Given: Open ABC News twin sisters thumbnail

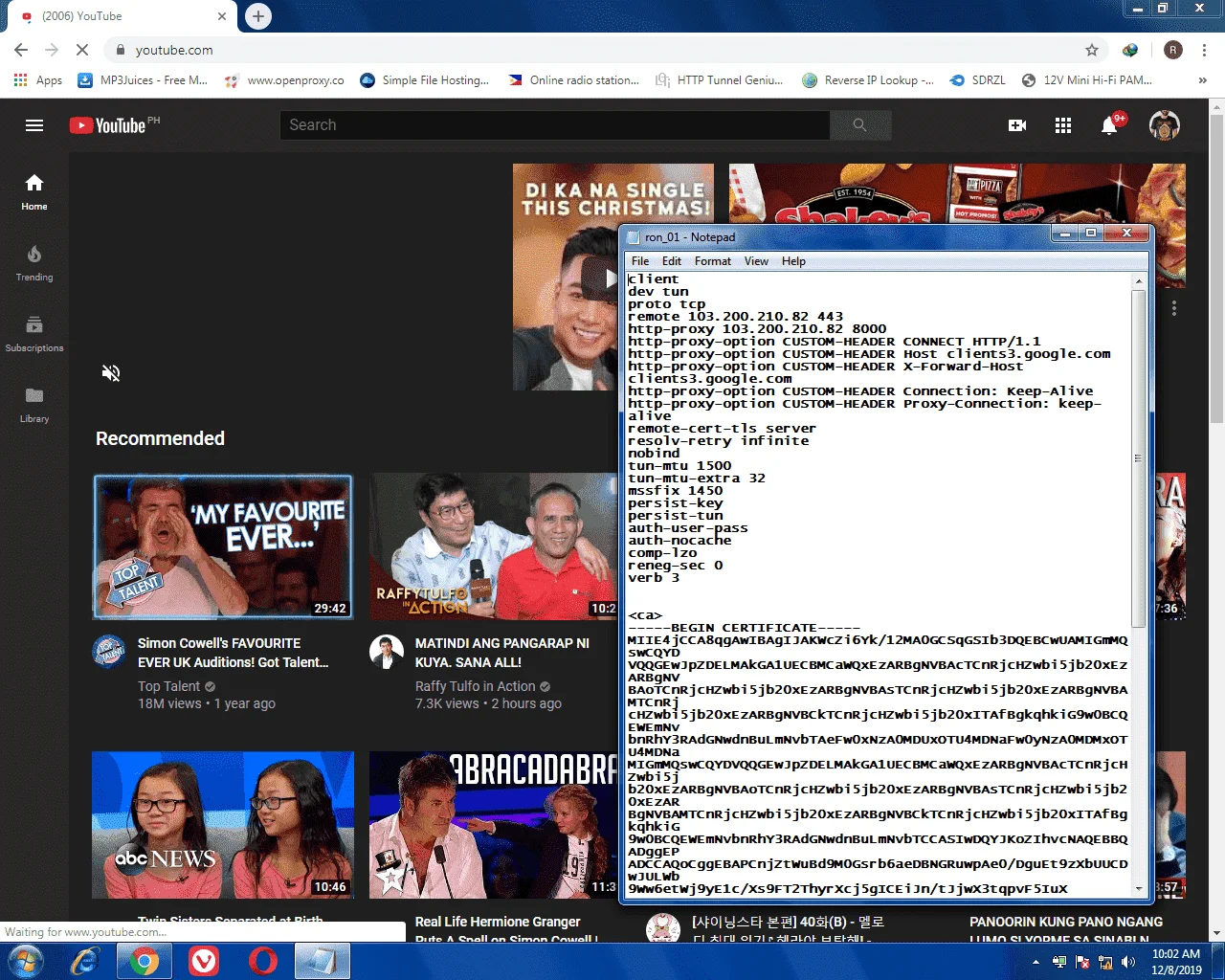Looking at the screenshot, I should (223, 824).
